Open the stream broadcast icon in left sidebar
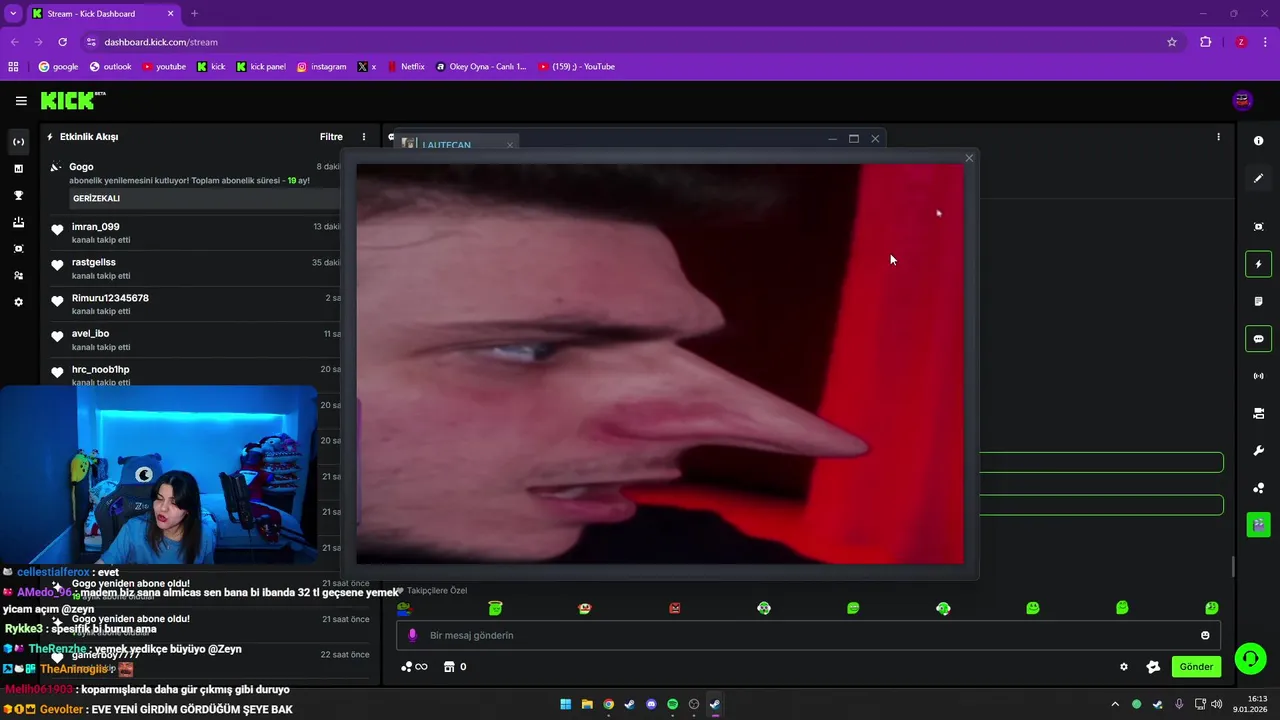This screenshot has height=720, width=1280. (x=18, y=142)
